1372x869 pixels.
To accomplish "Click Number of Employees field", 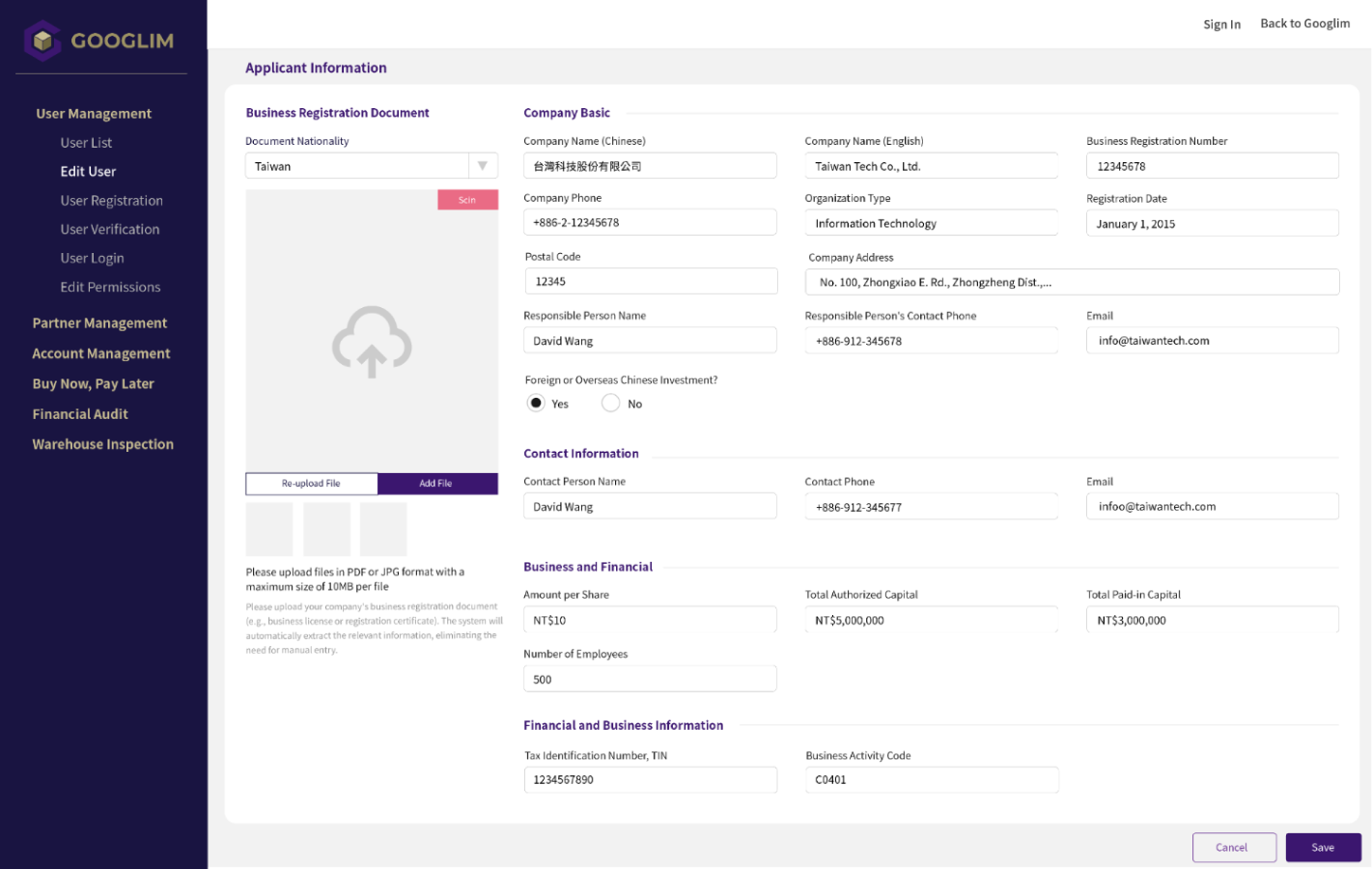I will [x=650, y=679].
